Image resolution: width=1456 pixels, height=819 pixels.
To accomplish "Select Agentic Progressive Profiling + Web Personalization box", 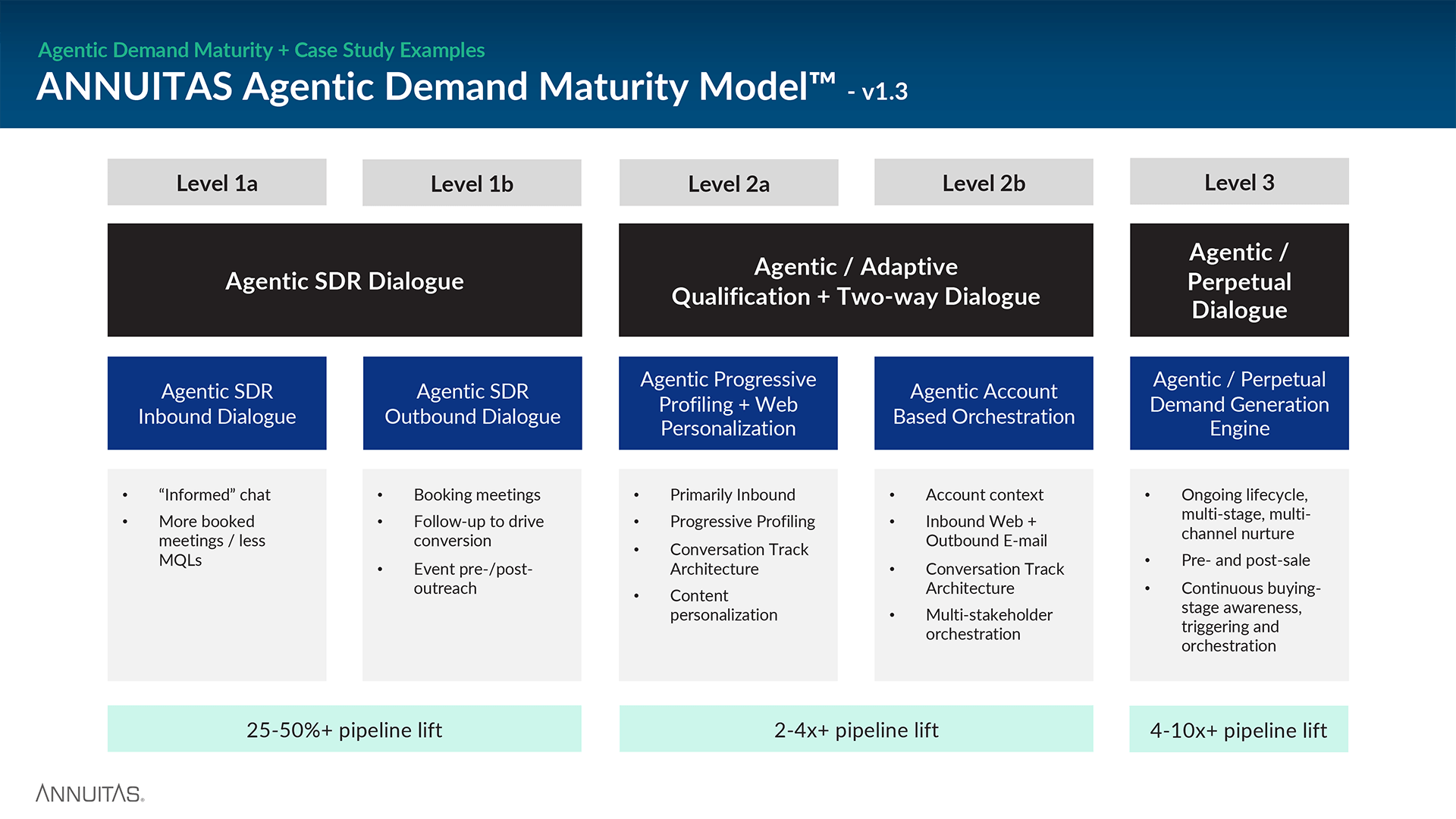I will point(728,403).
